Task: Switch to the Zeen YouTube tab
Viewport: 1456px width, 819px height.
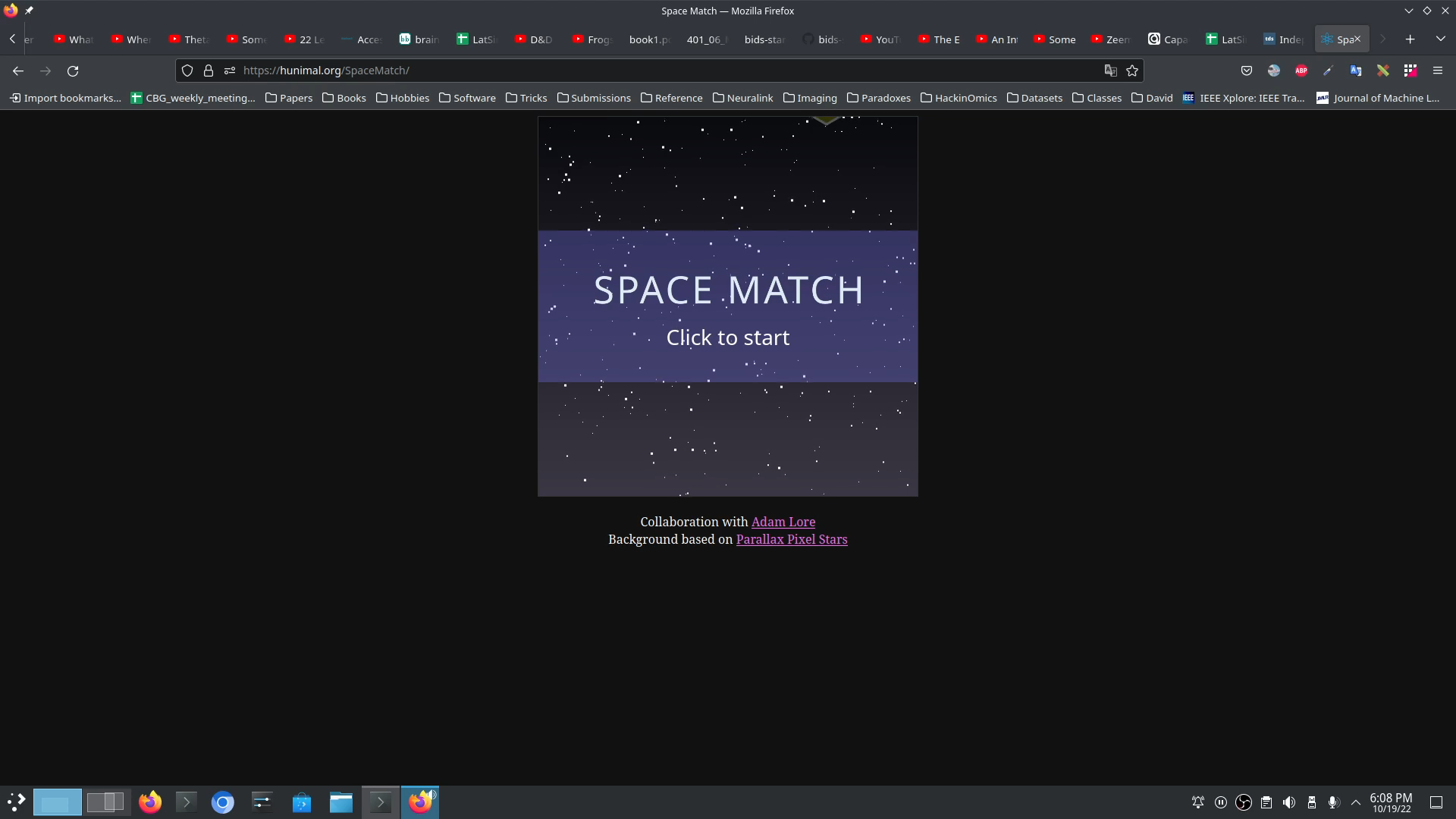Action: (1111, 39)
